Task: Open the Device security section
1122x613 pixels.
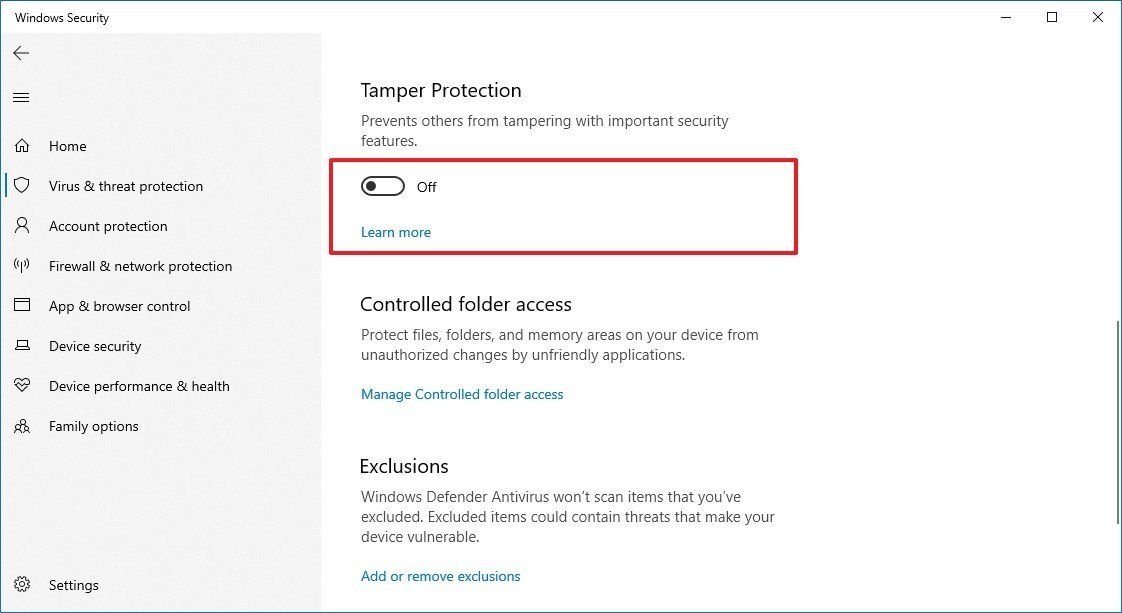Action: pos(94,346)
